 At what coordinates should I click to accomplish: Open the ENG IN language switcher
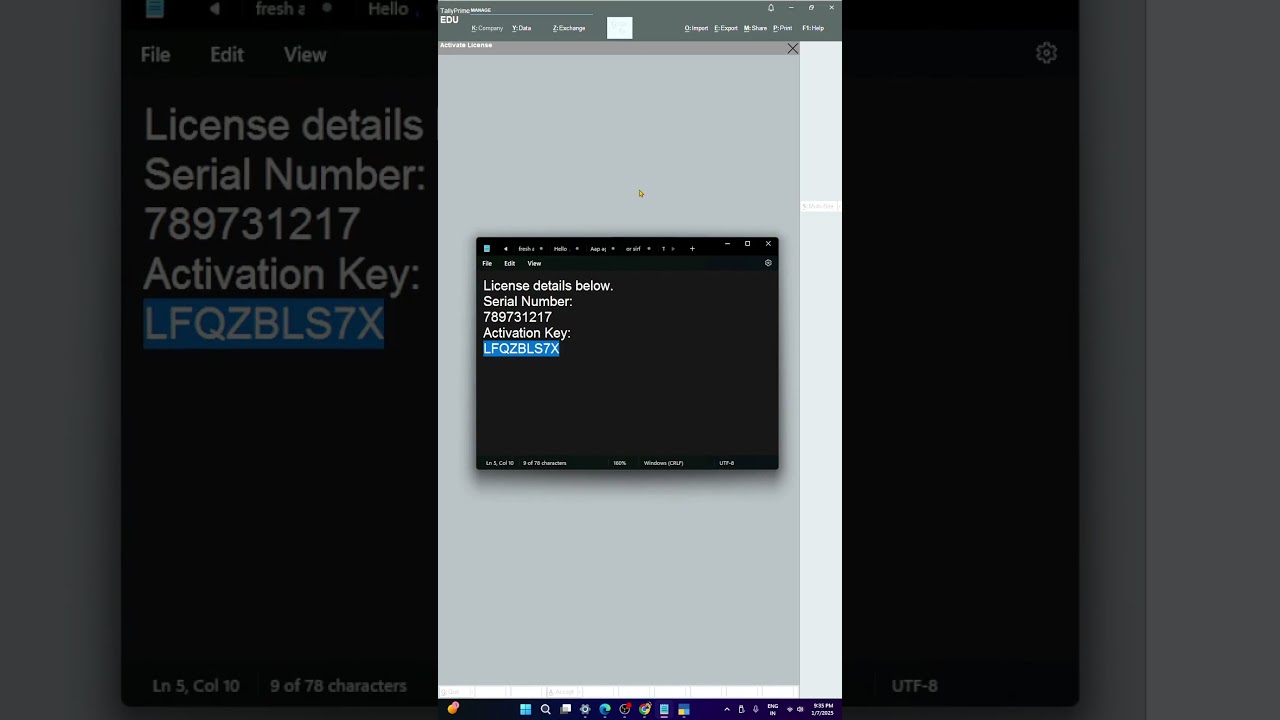point(773,709)
